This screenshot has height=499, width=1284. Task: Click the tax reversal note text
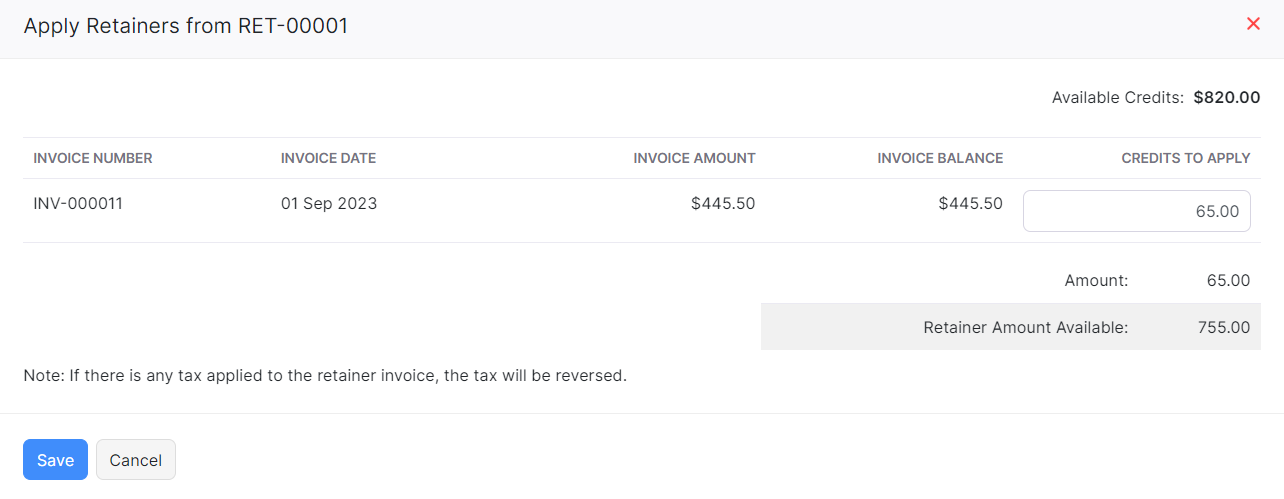(x=325, y=377)
